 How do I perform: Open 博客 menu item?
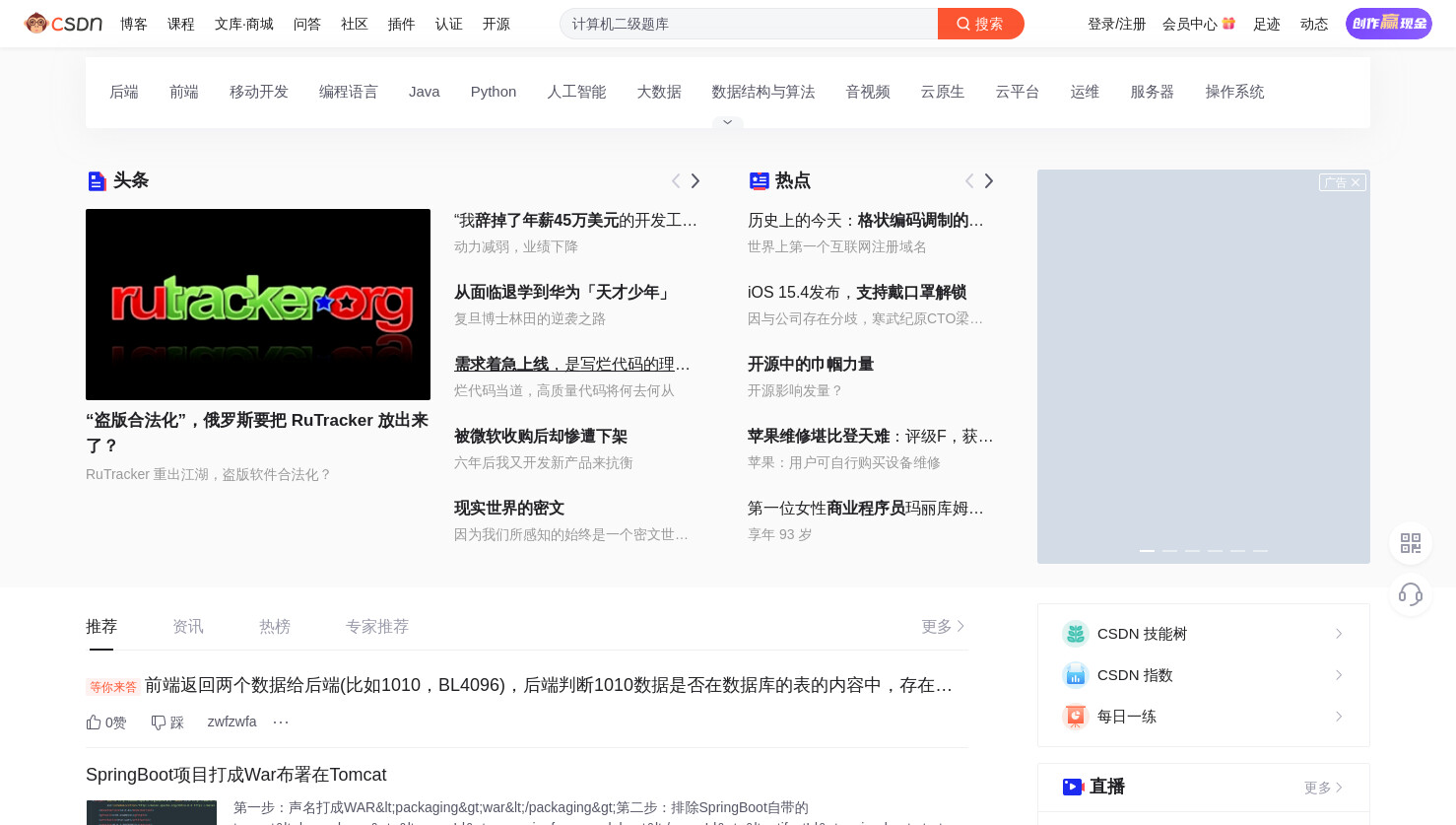pyautogui.click(x=134, y=24)
